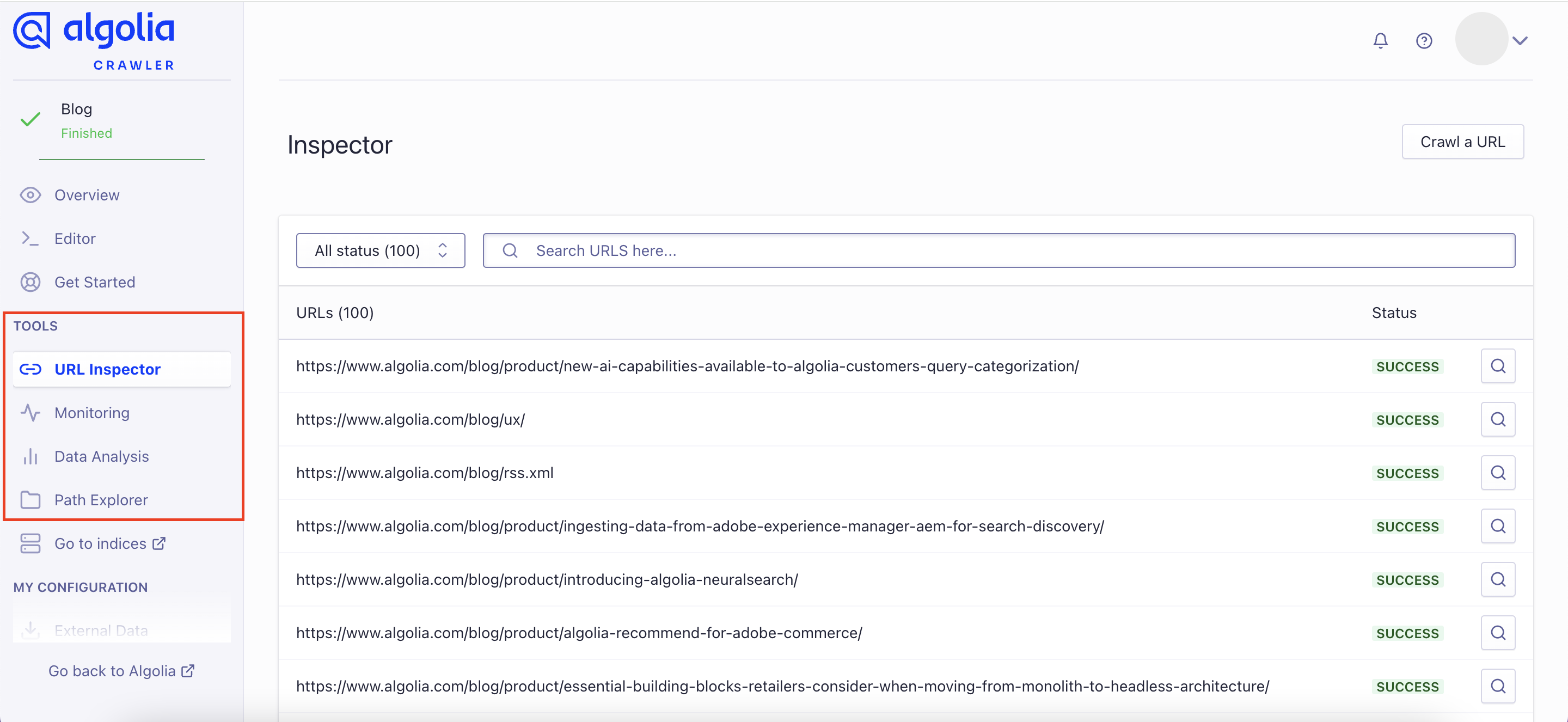Inspect the blog/ux/ URL row

[1497, 419]
